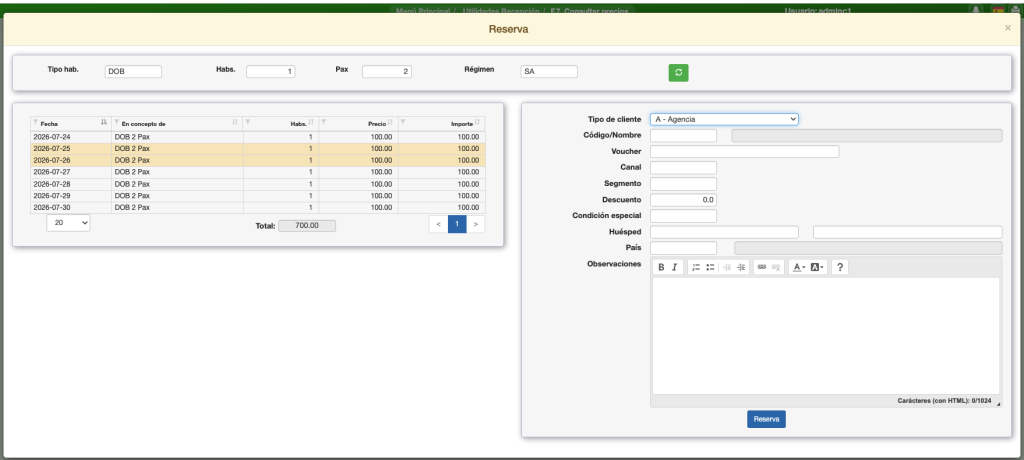Screen dimensions: 1024x460
Task: Apply bold formatting in Observaciones editor
Action: (661, 267)
